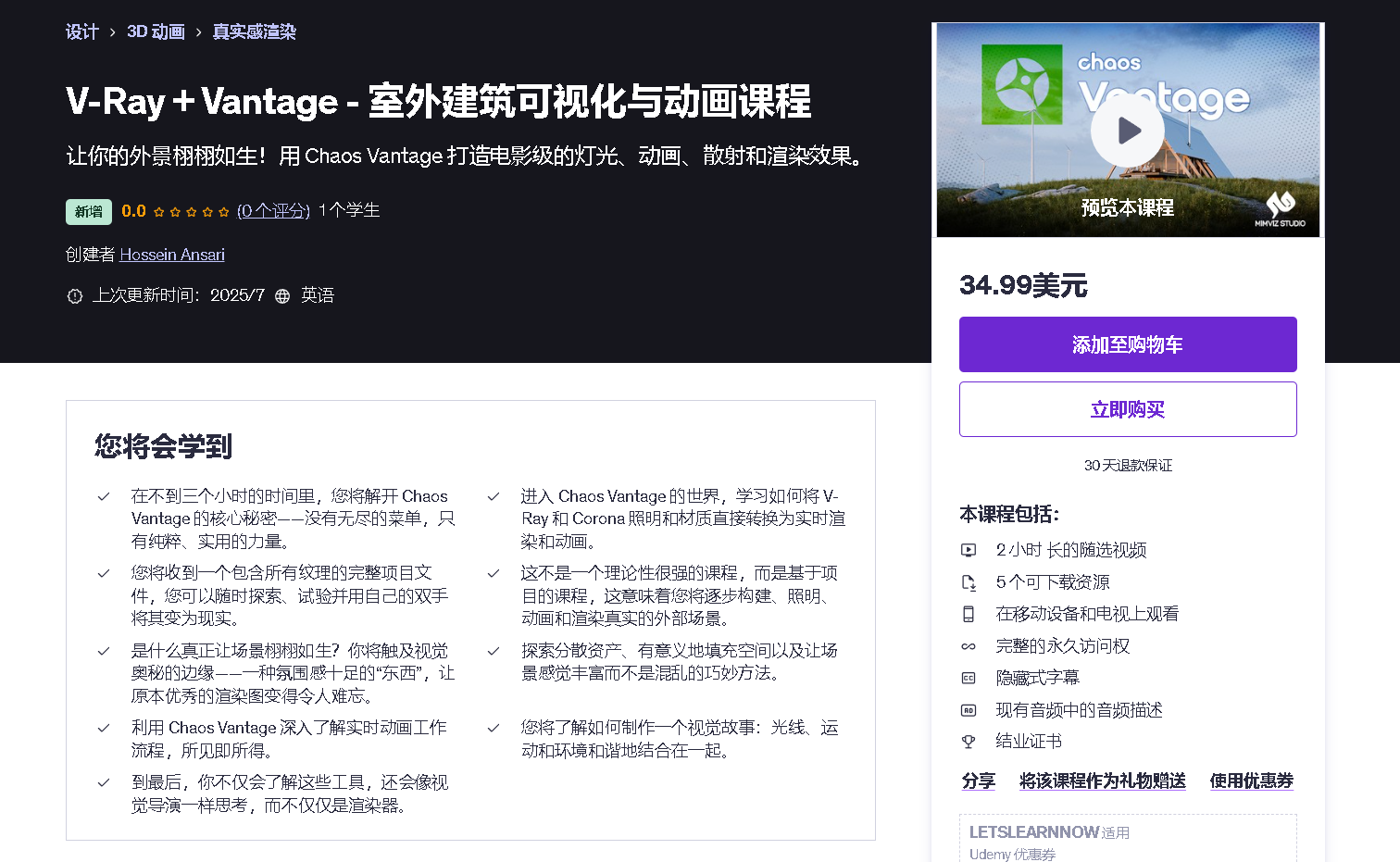Image resolution: width=1400 pixels, height=862 pixels.
Task: Click the 1 个学生 enrollment text
Action: [349, 211]
